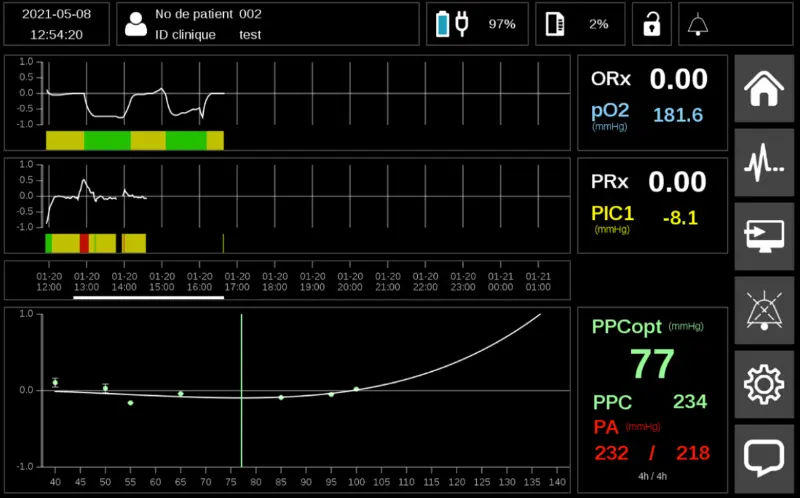Viewport: 800px width, 498px height.
Task: Check the storage indicator showing 2%
Action: point(579,24)
